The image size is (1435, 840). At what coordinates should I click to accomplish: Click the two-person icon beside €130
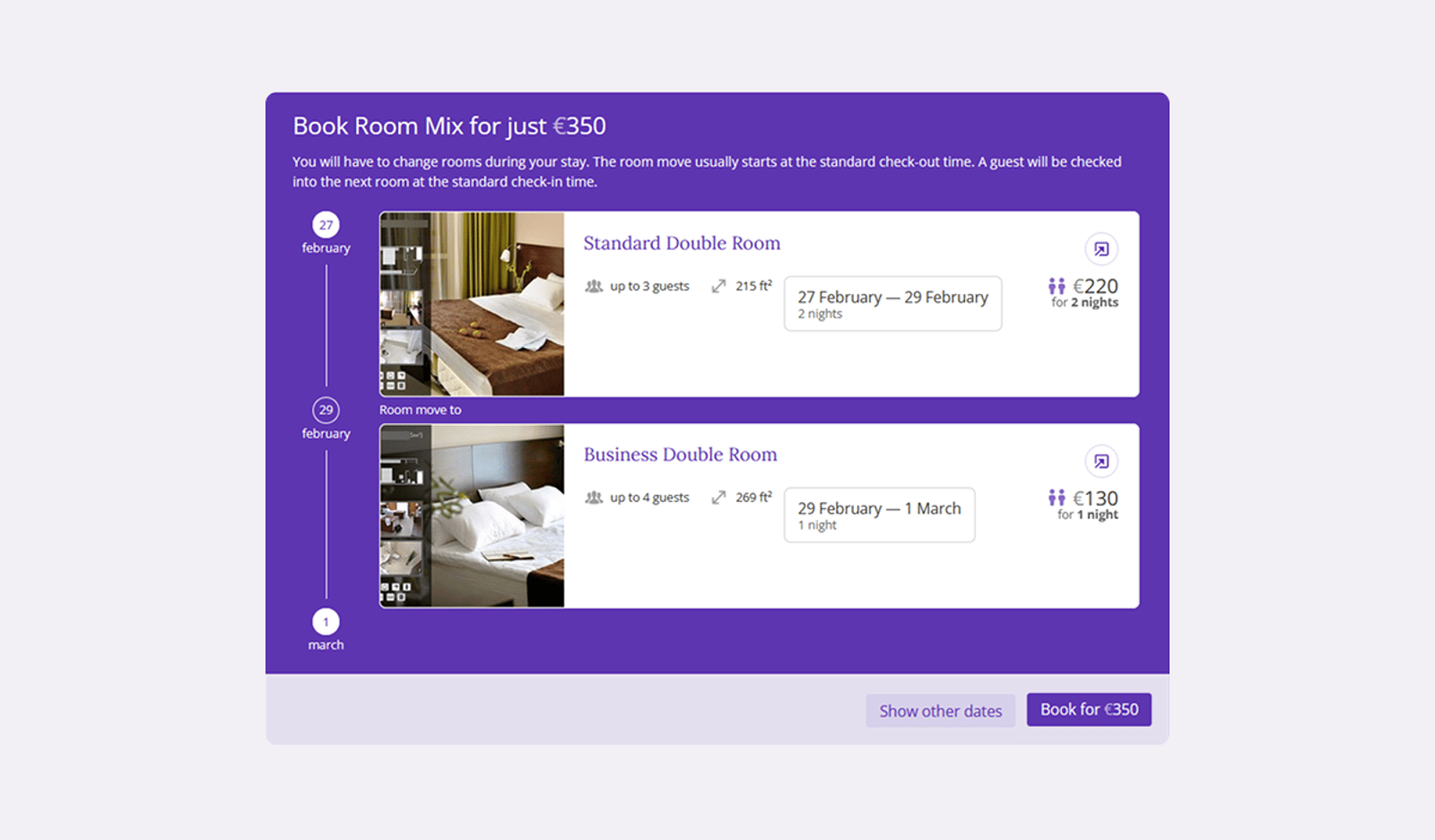(x=1057, y=498)
